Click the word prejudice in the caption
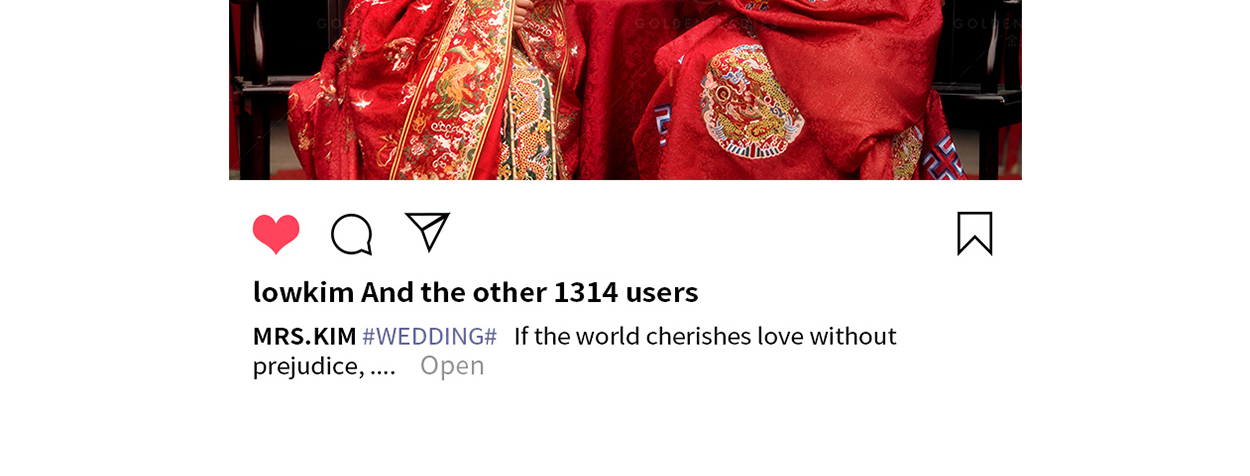 click(307, 366)
